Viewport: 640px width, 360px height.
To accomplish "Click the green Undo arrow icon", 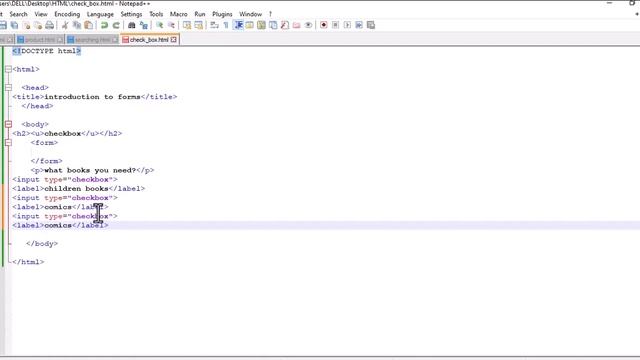I will 104,25.
